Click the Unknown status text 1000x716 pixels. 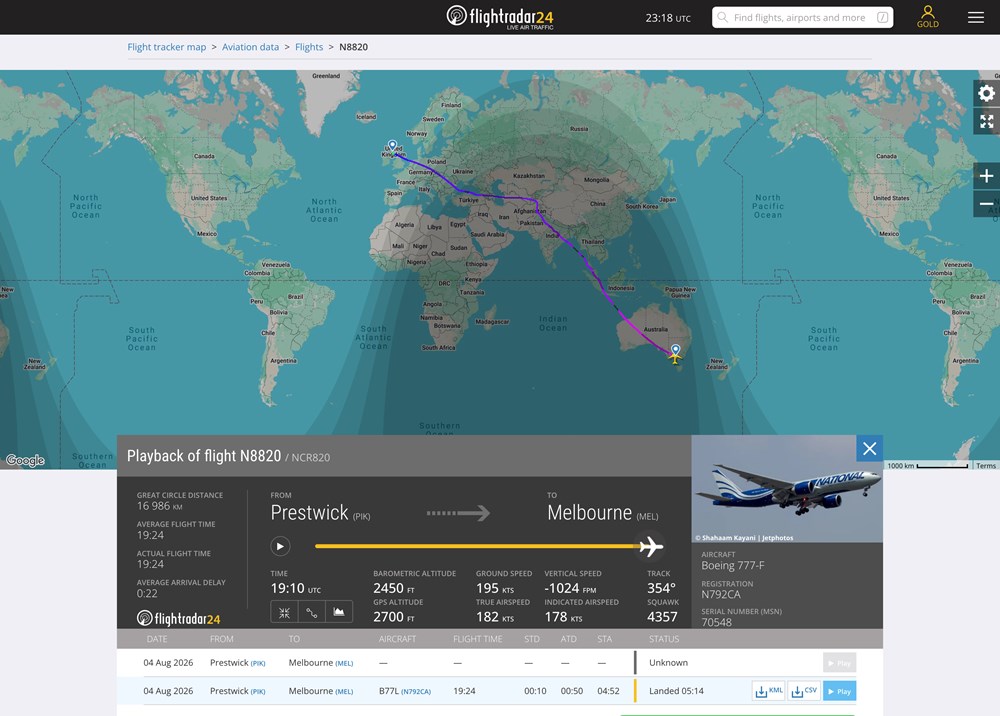668,663
